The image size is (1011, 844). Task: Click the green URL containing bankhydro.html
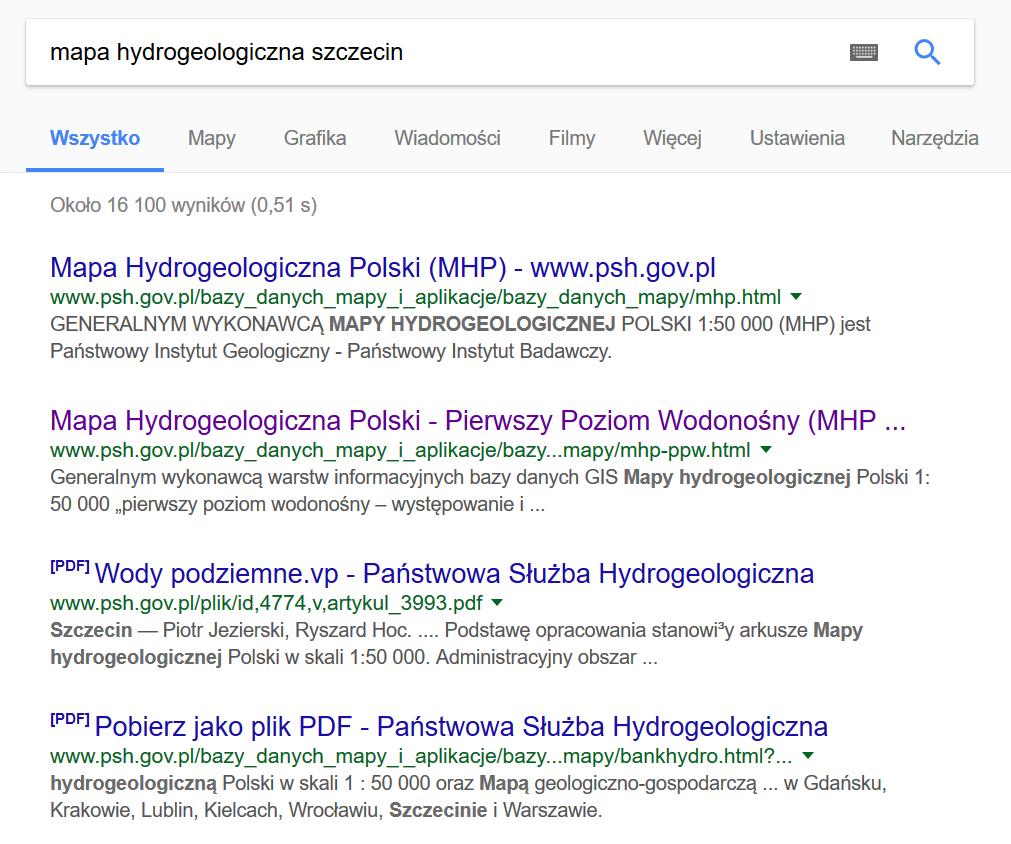(x=422, y=756)
